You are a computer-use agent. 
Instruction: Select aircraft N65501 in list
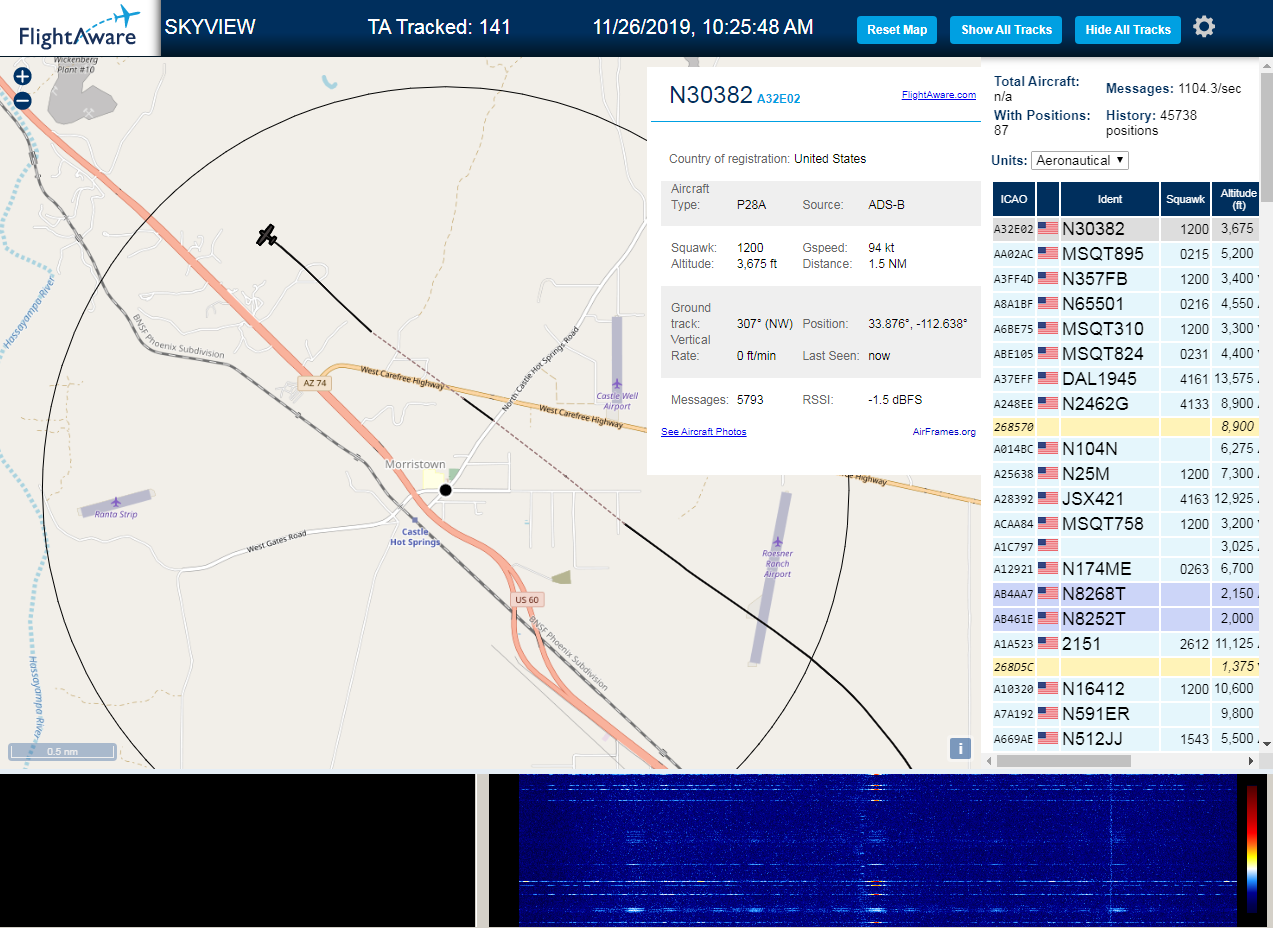pyautogui.click(x=1126, y=304)
